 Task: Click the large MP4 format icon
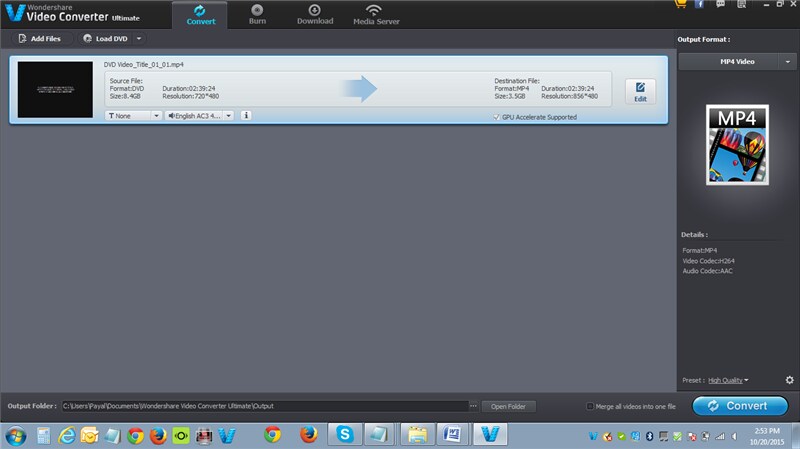tap(737, 145)
